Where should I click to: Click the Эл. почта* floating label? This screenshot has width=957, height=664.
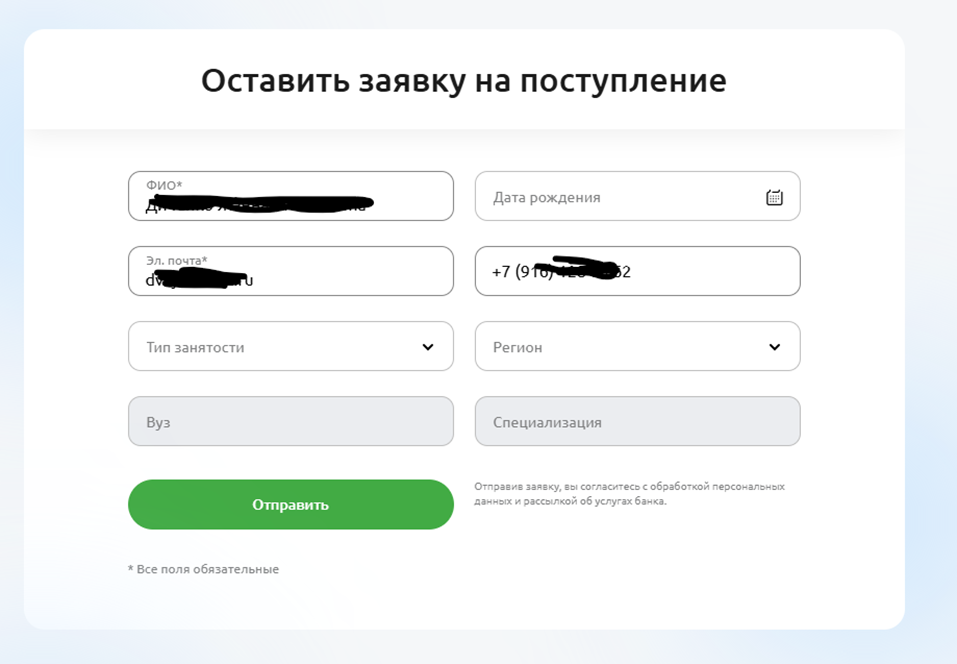(177, 260)
